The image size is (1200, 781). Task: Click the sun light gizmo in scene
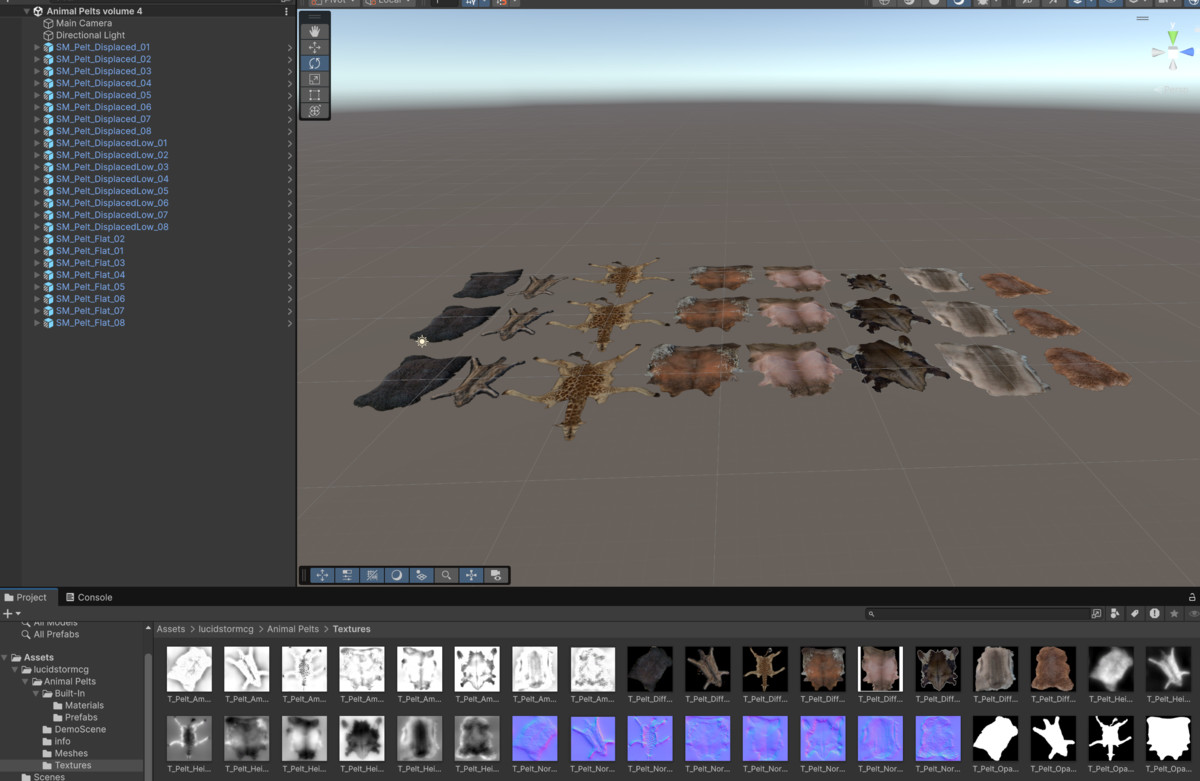tap(422, 341)
